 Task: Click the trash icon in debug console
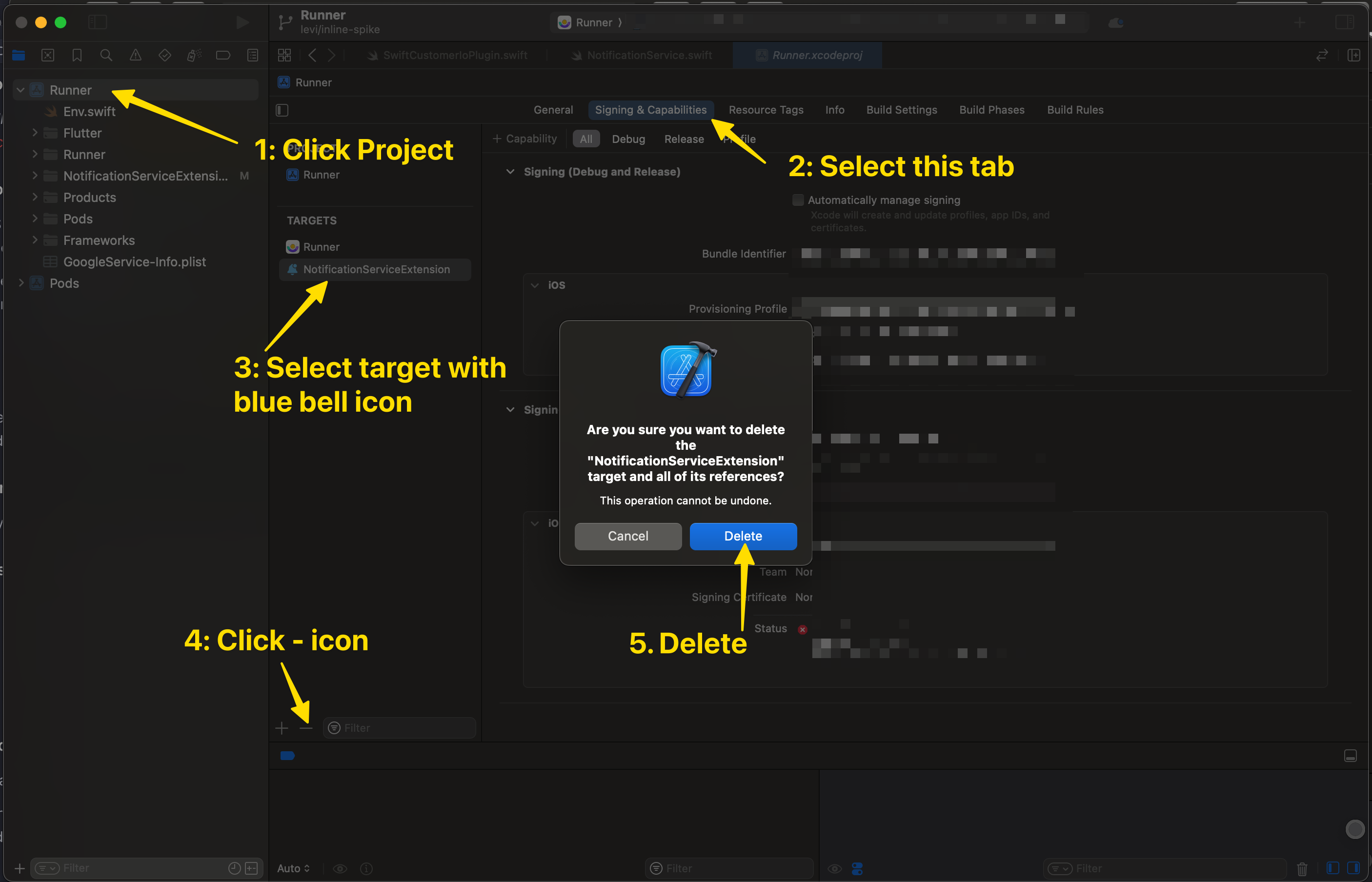coord(1302,869)
